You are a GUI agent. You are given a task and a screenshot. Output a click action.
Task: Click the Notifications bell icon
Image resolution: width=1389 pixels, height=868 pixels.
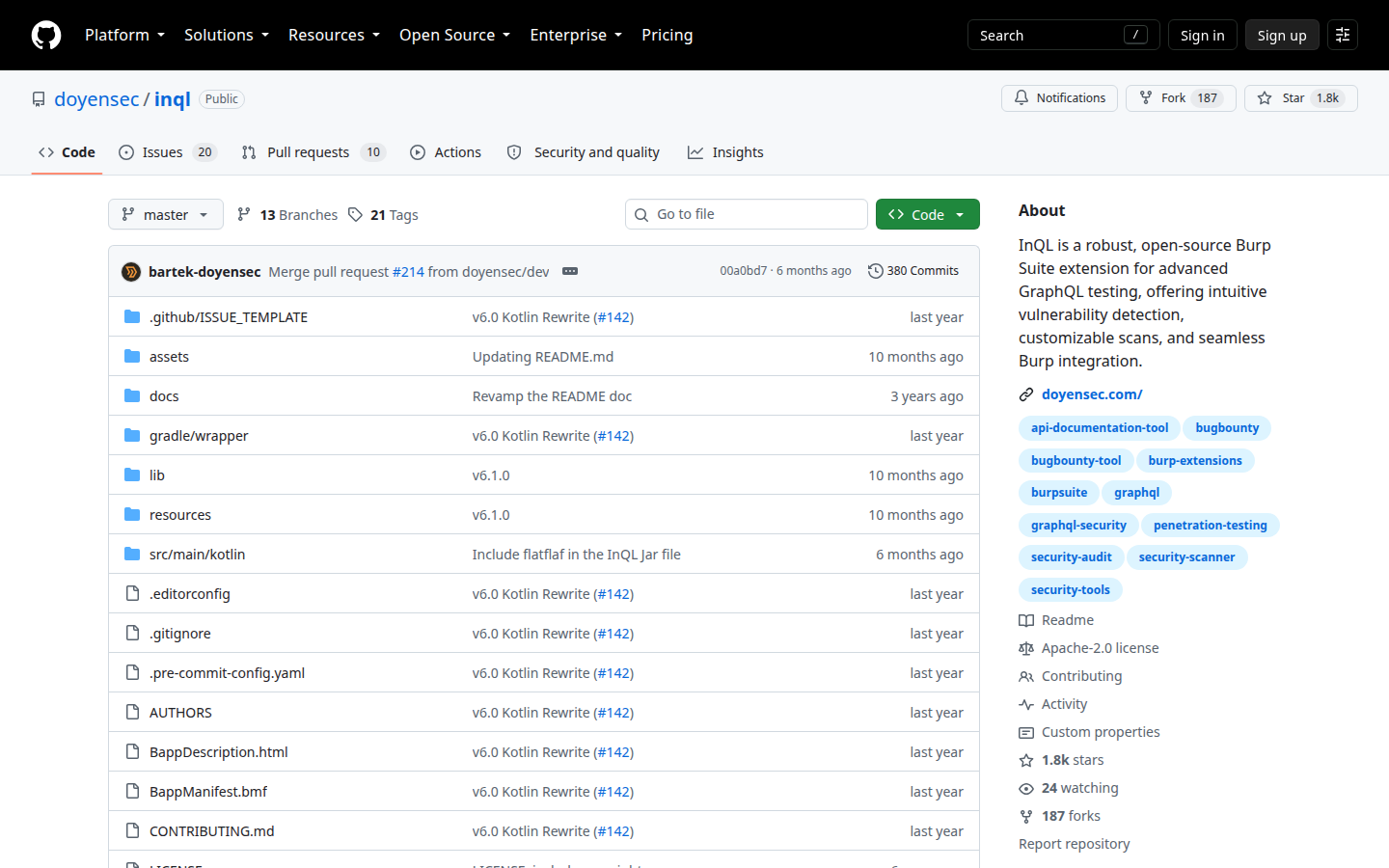pyautogui.click(x=1021, y=98)
